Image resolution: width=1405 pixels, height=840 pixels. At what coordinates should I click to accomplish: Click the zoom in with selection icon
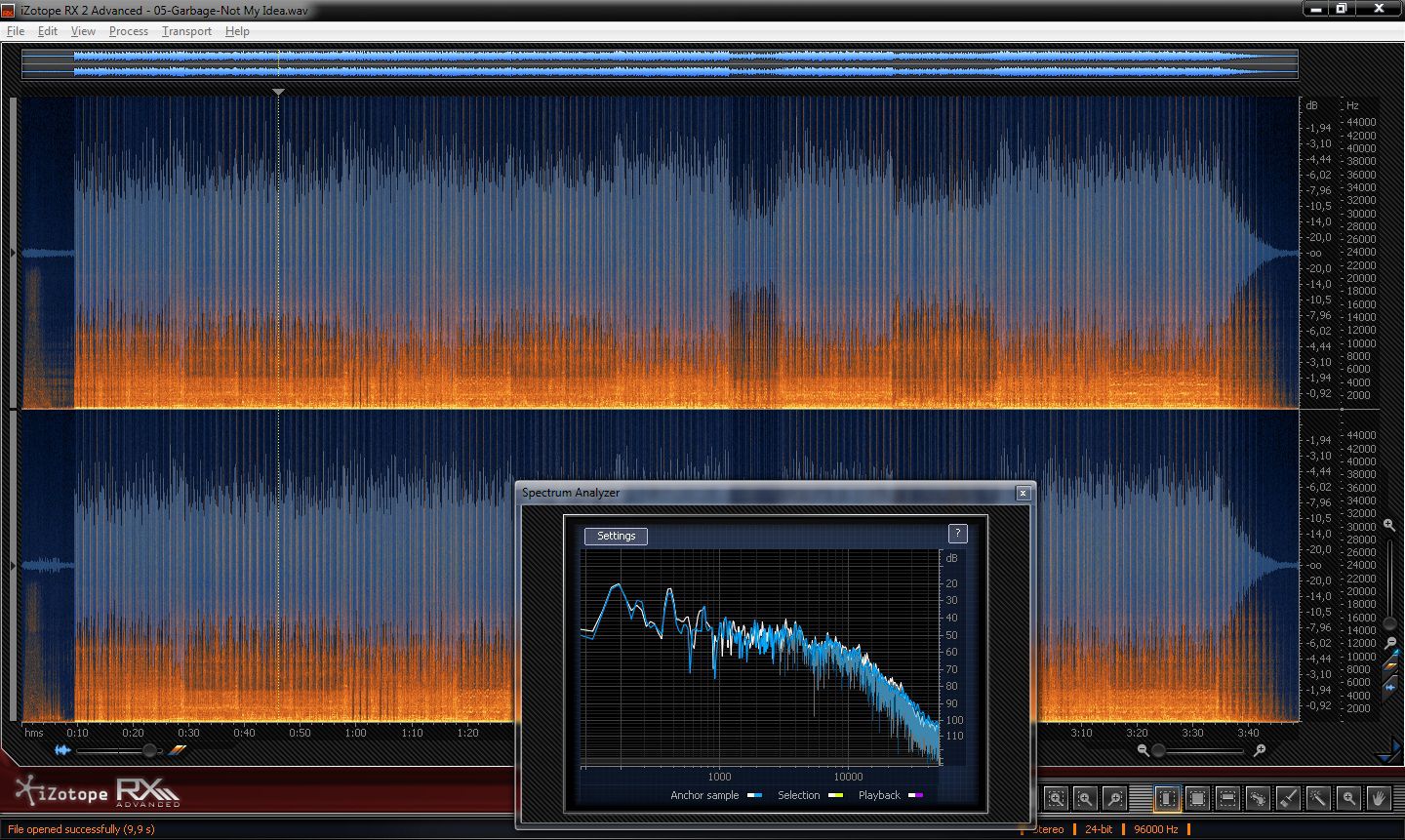click(1085, 798)
